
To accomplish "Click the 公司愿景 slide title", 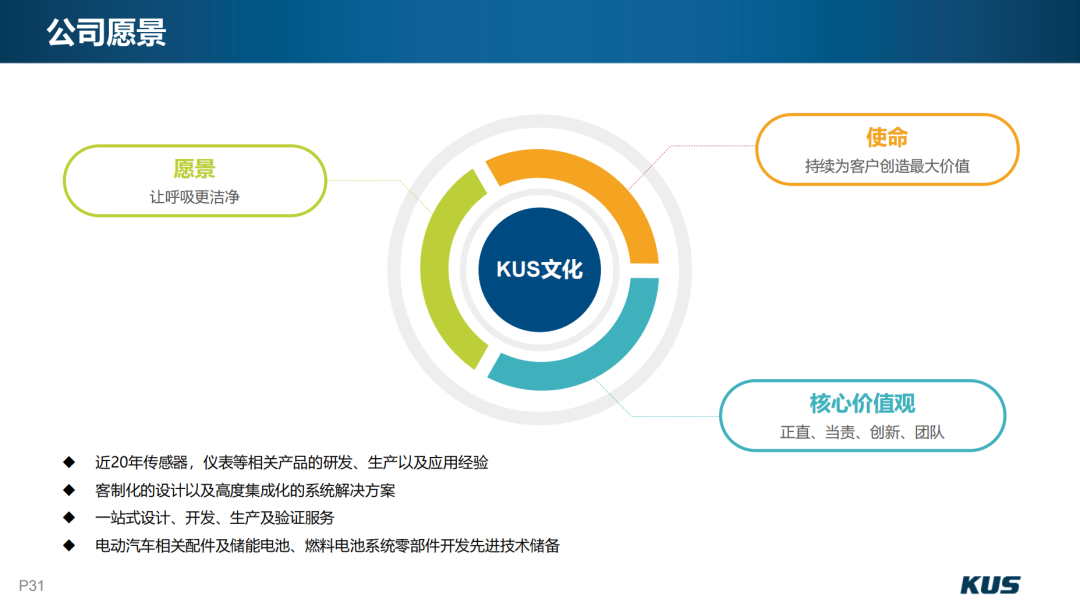I will coord(106,32).
